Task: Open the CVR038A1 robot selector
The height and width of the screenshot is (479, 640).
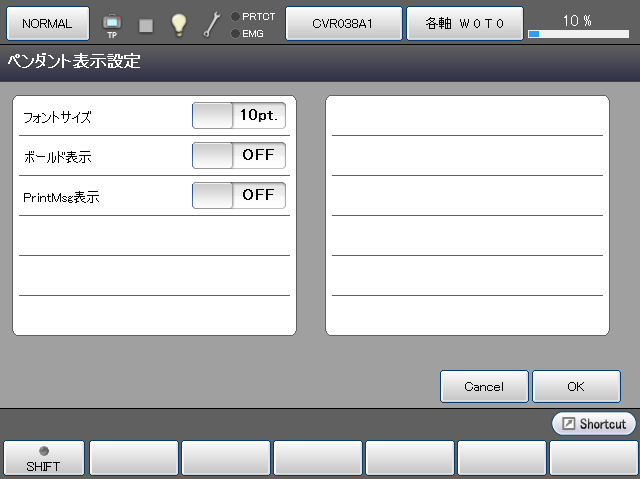Action: coord(344,23)
